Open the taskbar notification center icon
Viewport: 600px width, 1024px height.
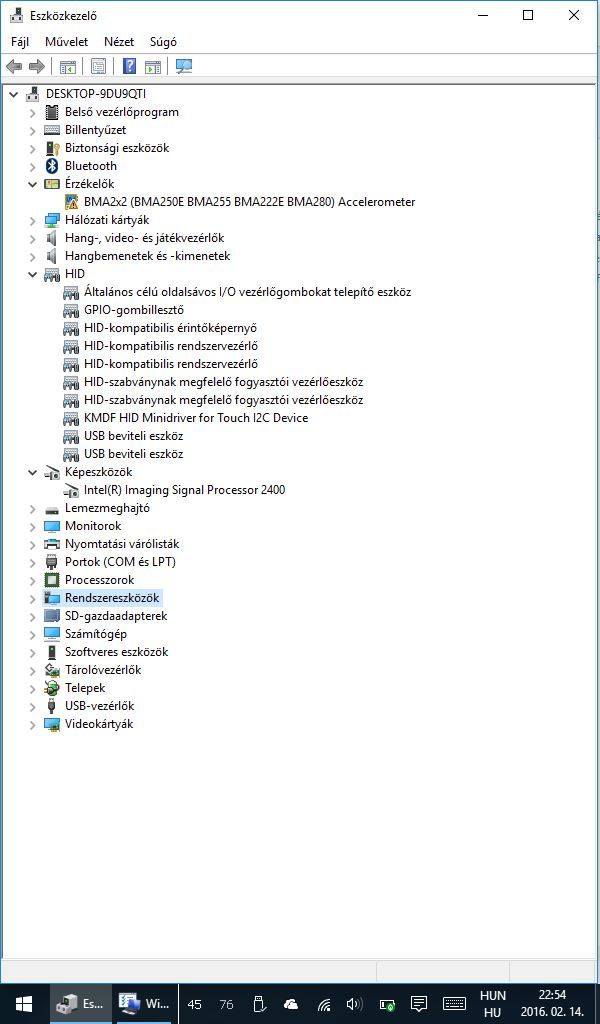point(418,1004)
